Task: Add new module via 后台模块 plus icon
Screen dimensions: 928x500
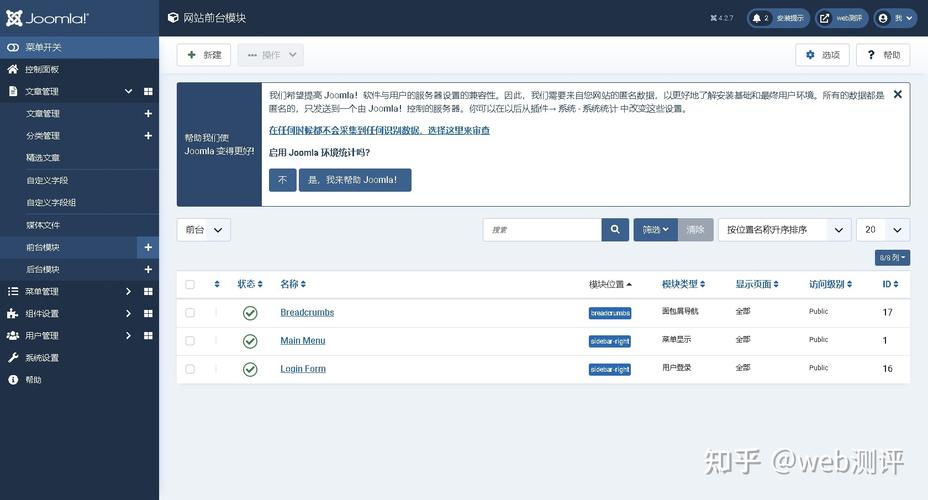Action: (148, 269)
